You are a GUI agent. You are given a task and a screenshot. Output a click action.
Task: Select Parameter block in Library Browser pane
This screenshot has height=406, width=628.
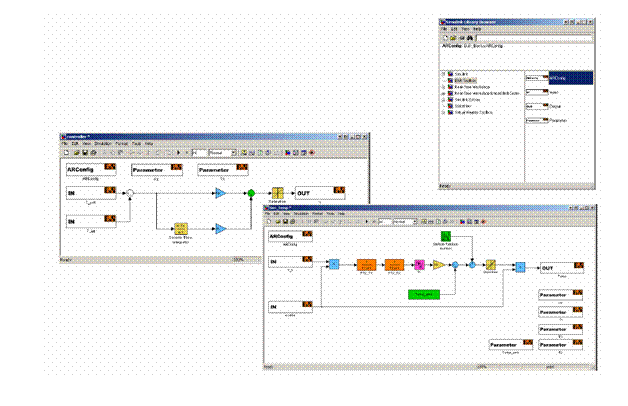pos(546,120)
